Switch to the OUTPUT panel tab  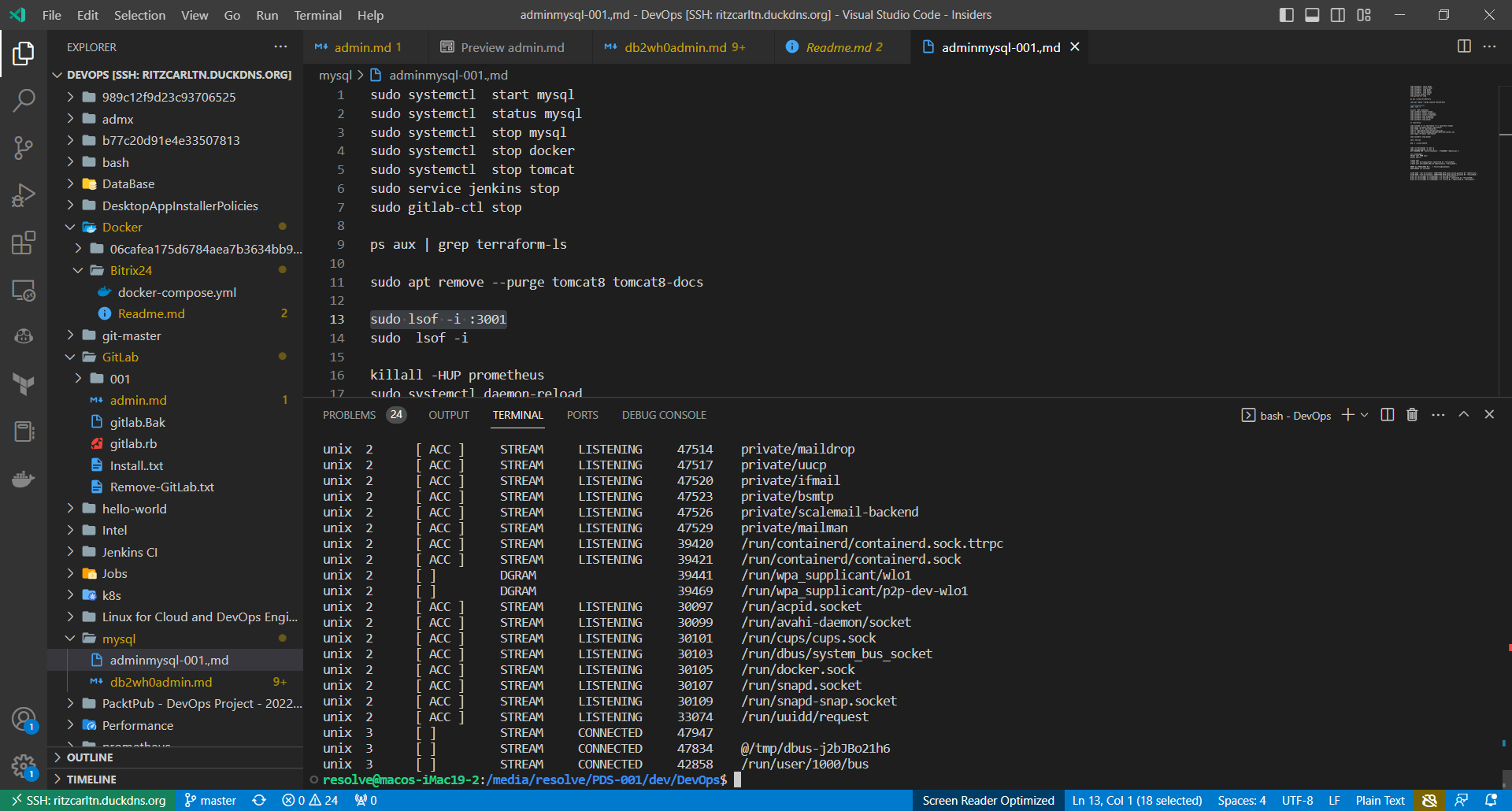[x=449, y=415]
